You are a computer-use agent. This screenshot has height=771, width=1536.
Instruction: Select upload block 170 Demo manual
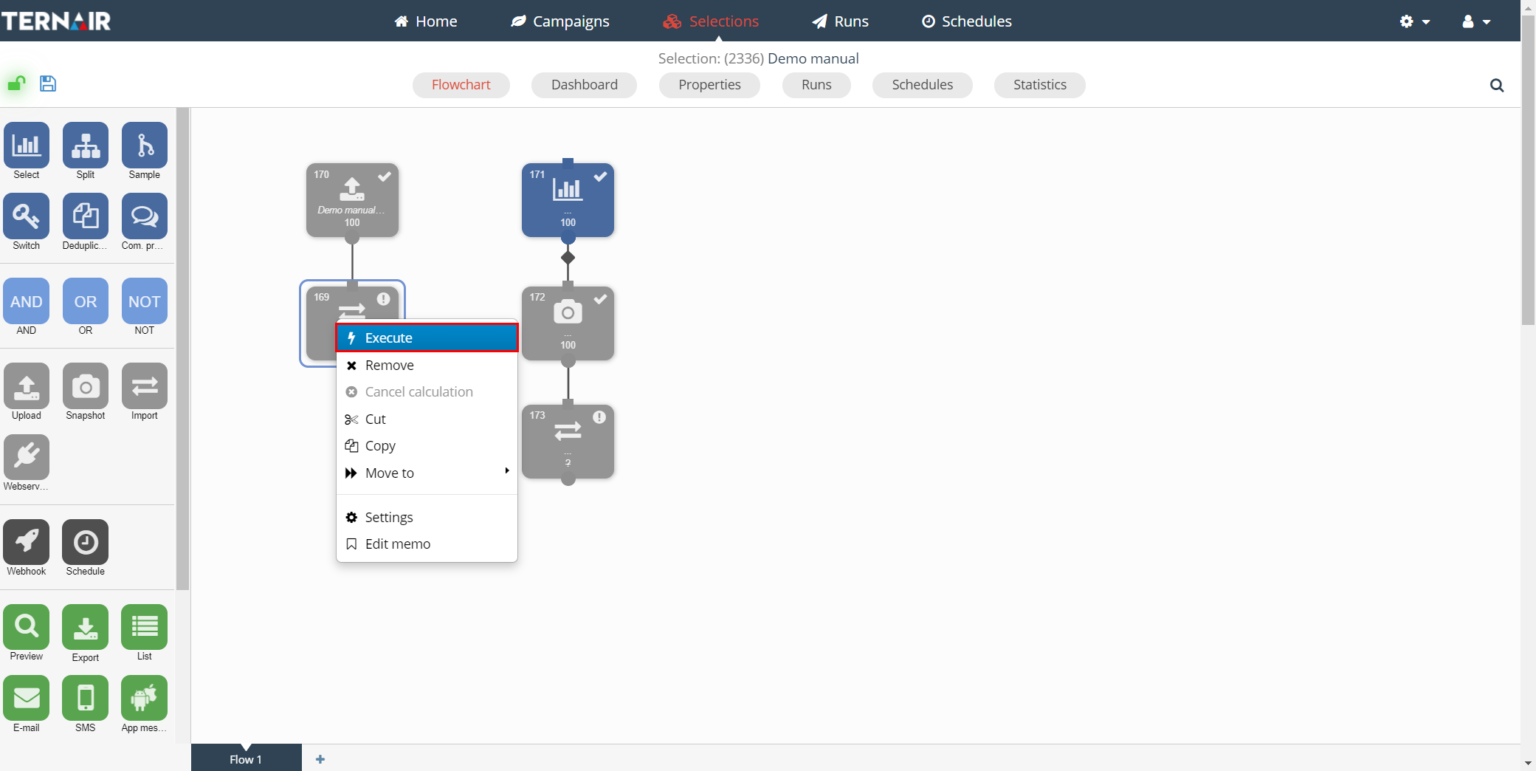pyautogui.click(x=352, y=200)
